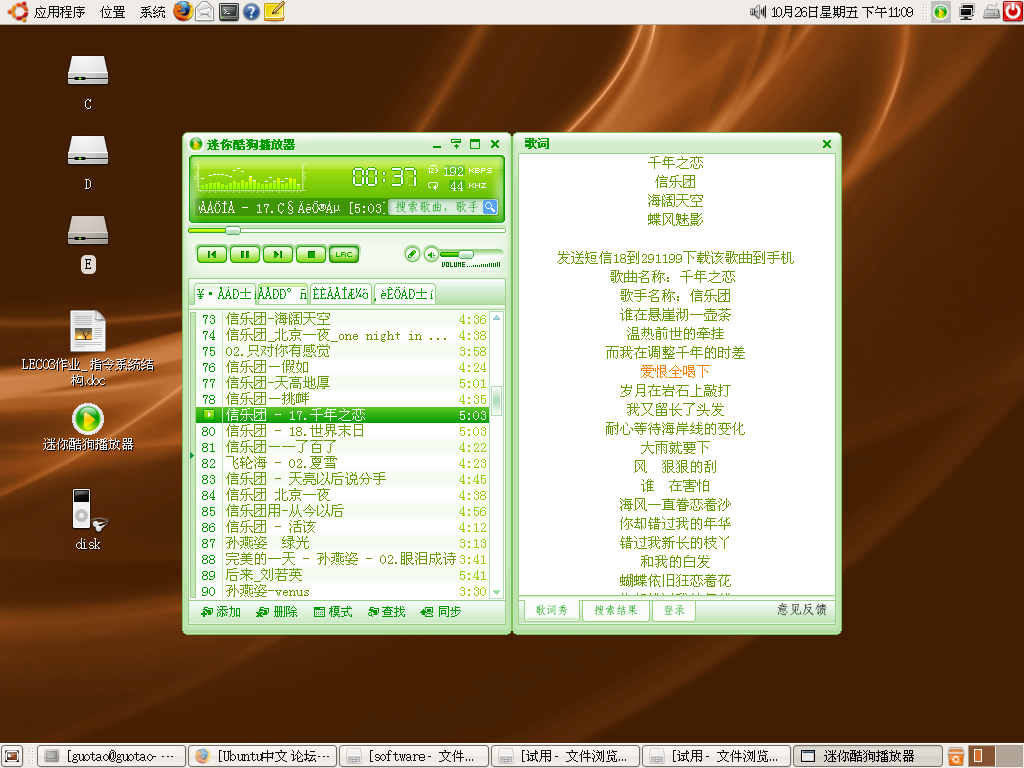Screen dimensions: 1024x768
Task: Open the 模式 play mode menu
Action: tap(333, 612)
